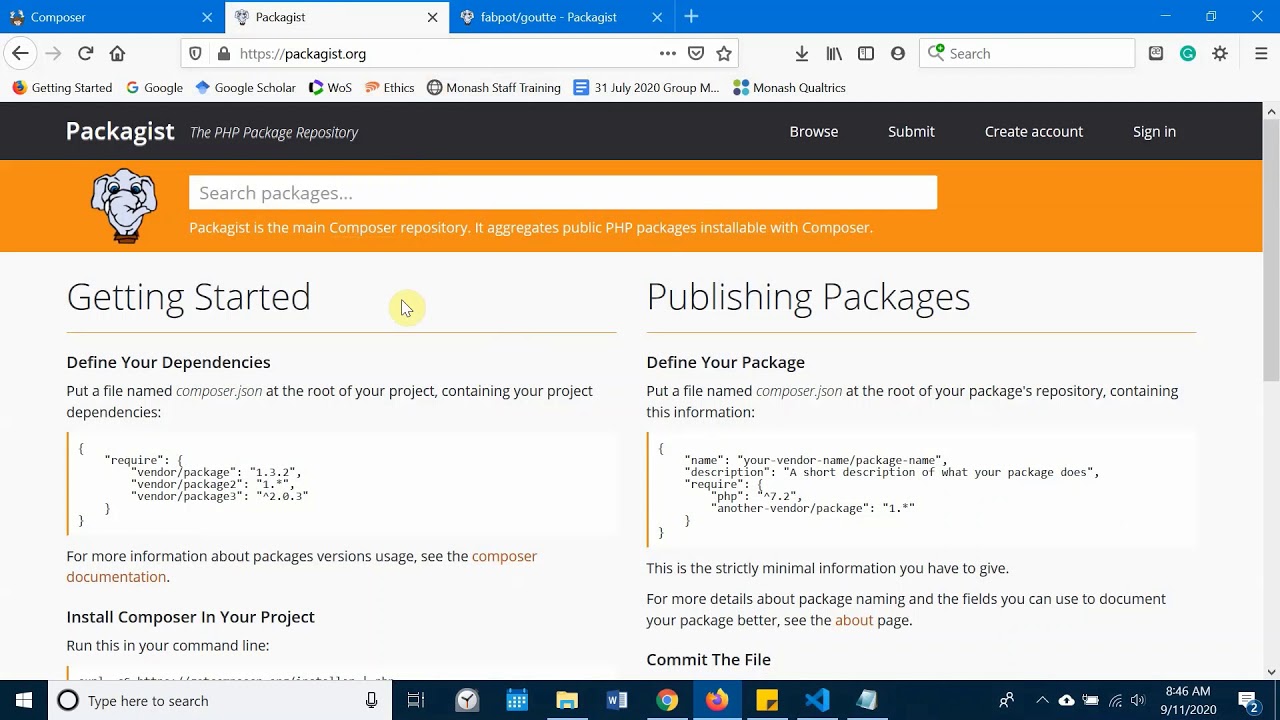Click the Packagist elephant mascot logo
Screen dimensions: 1280x720
[124, 205]
